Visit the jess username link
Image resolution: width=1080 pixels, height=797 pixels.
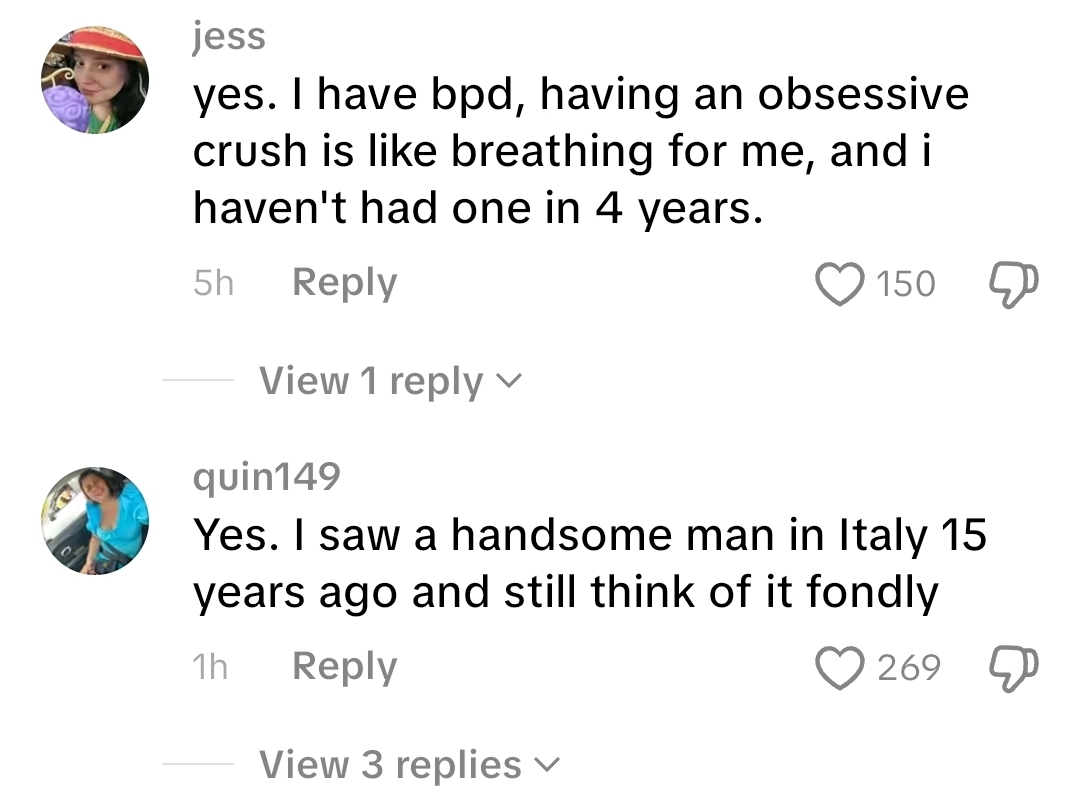pyautogui.click(x=229, y=37)
